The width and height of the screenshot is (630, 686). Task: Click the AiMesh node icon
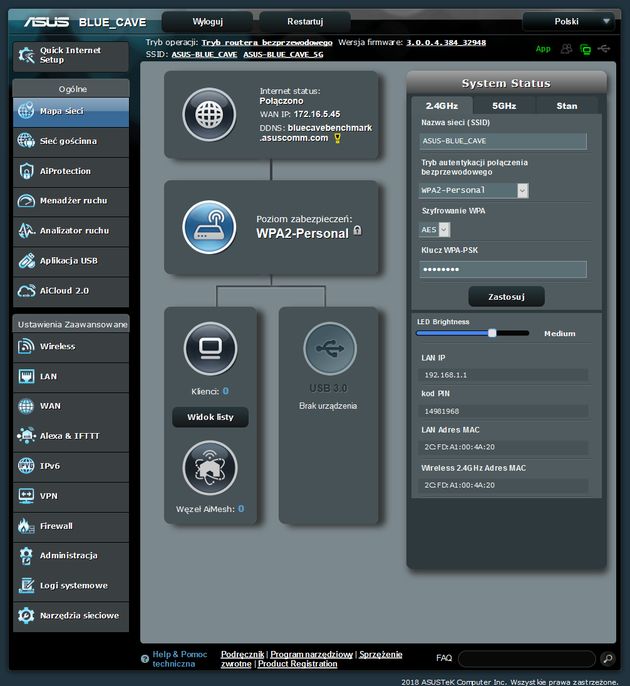(x=210, y=468)
